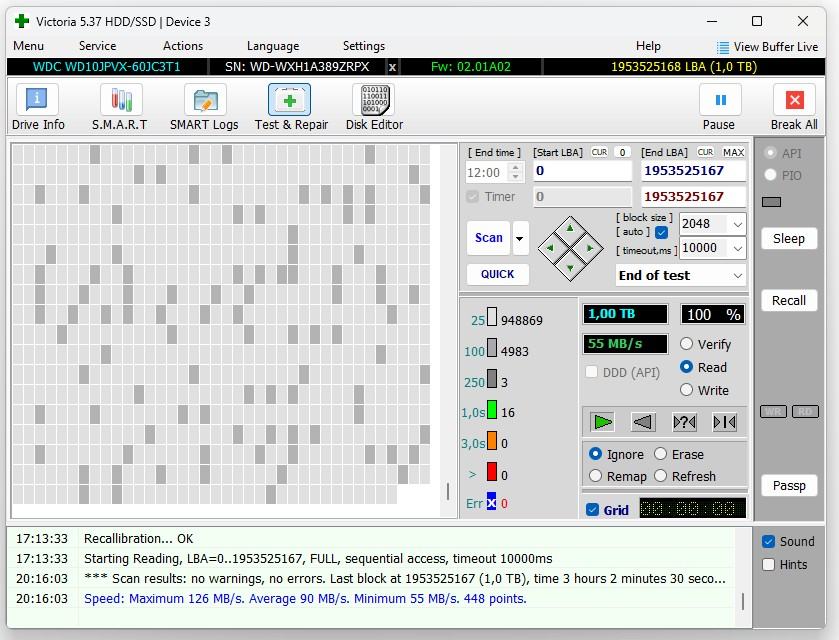Enable the Remap option

596,476
